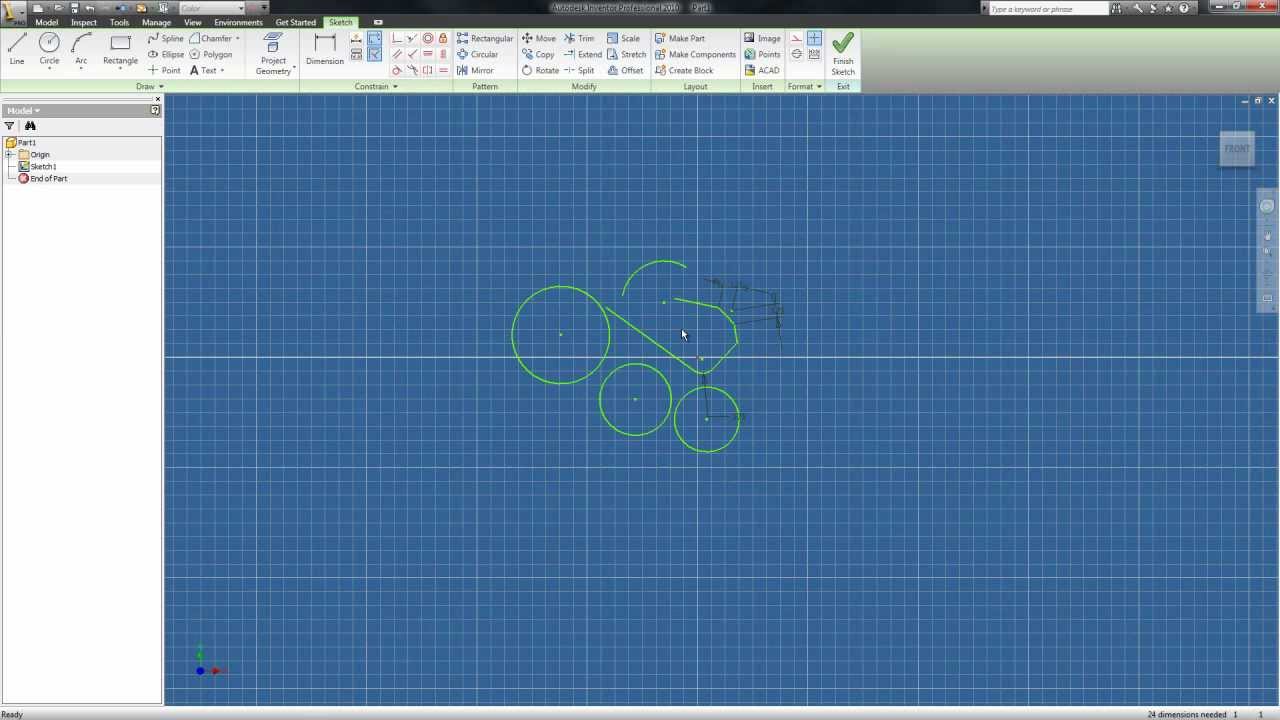Select the Rectangle tool
Screen dimensions: 1280x720
[120, 49]
